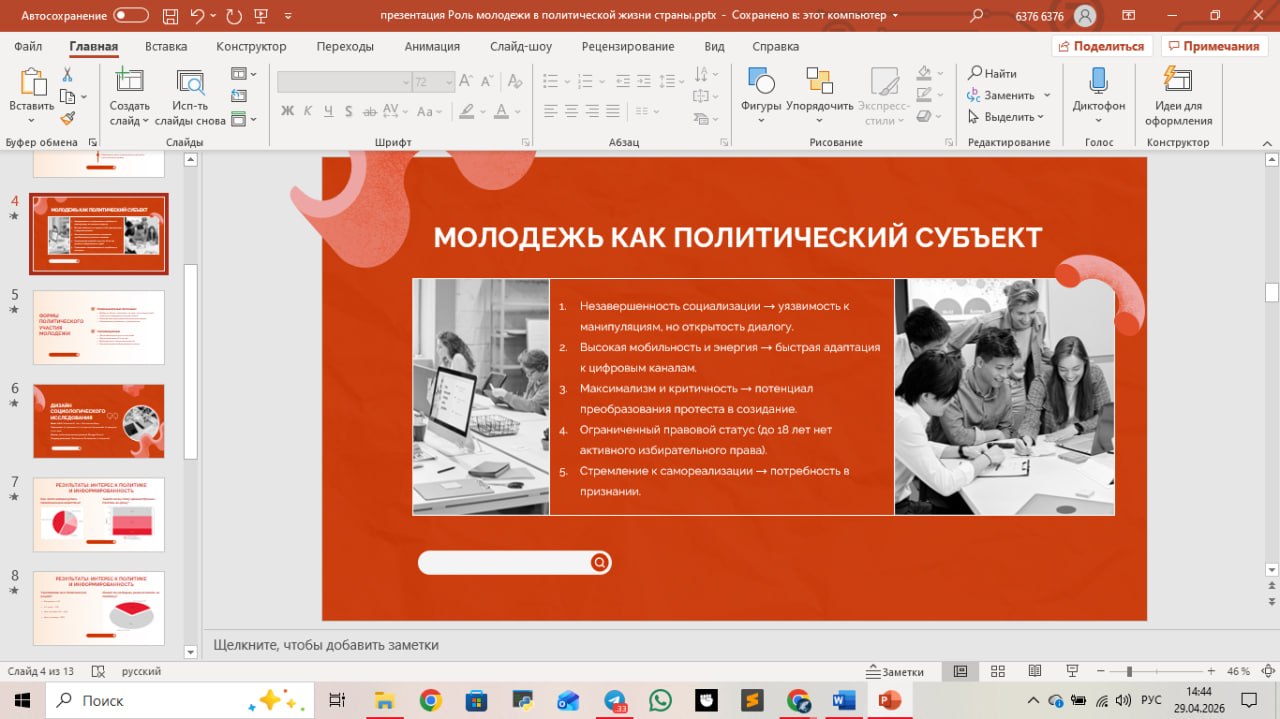The width and height of the screenshot is (1280, 719).
Task: Click the Task View taskbar icon
Action: click(x=338, y=700)
